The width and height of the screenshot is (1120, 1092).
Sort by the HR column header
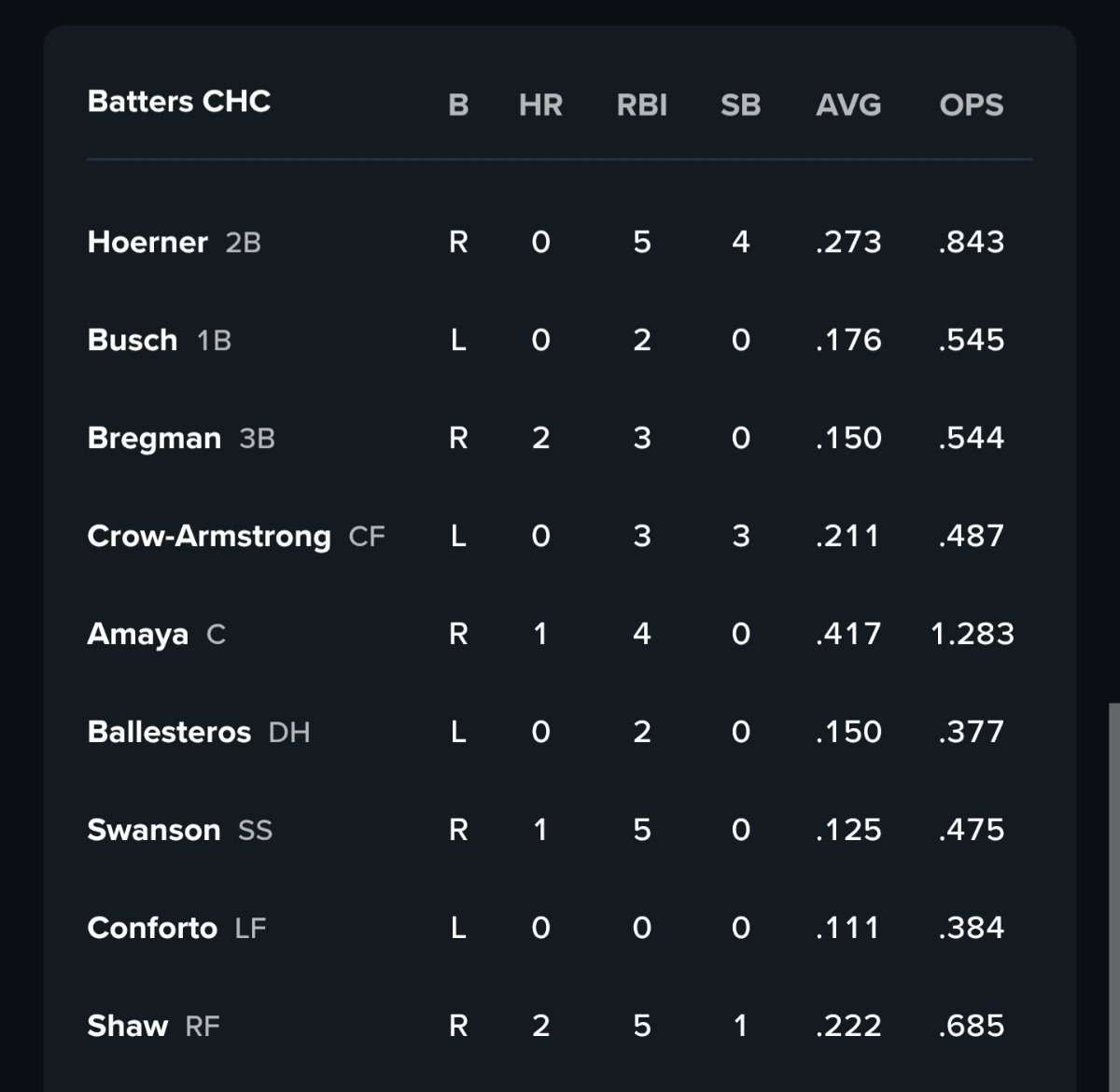click(x=540, y=105)
